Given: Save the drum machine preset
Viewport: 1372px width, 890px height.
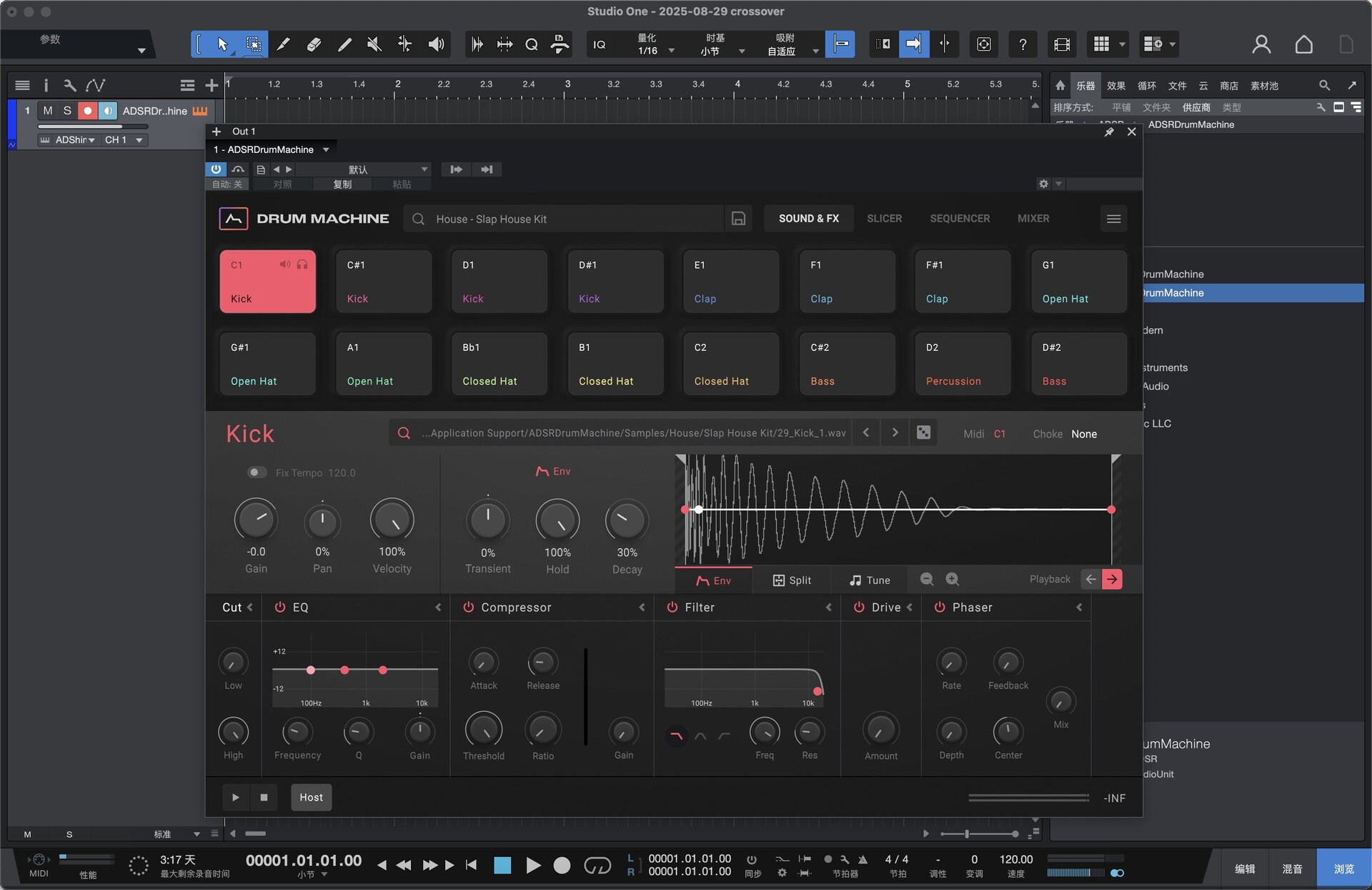Looking at the screenshot, I should pos(739,219).
